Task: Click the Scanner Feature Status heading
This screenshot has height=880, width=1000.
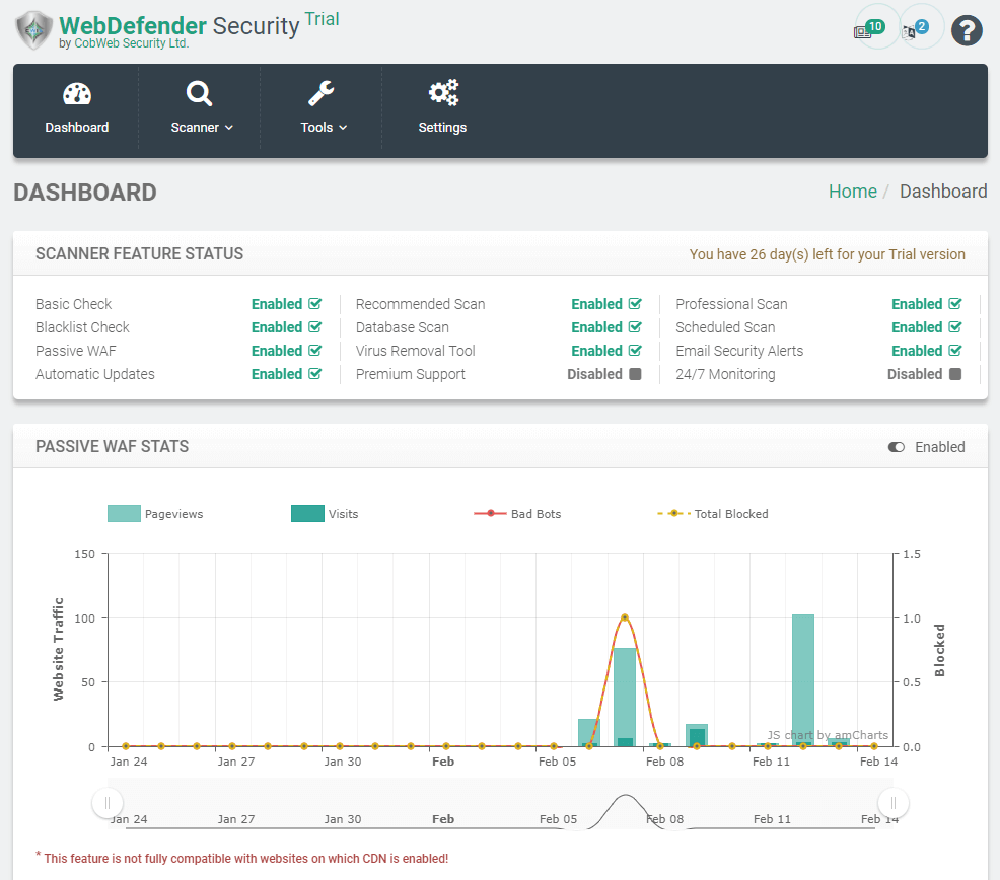Action: click(x=139, y=253)
